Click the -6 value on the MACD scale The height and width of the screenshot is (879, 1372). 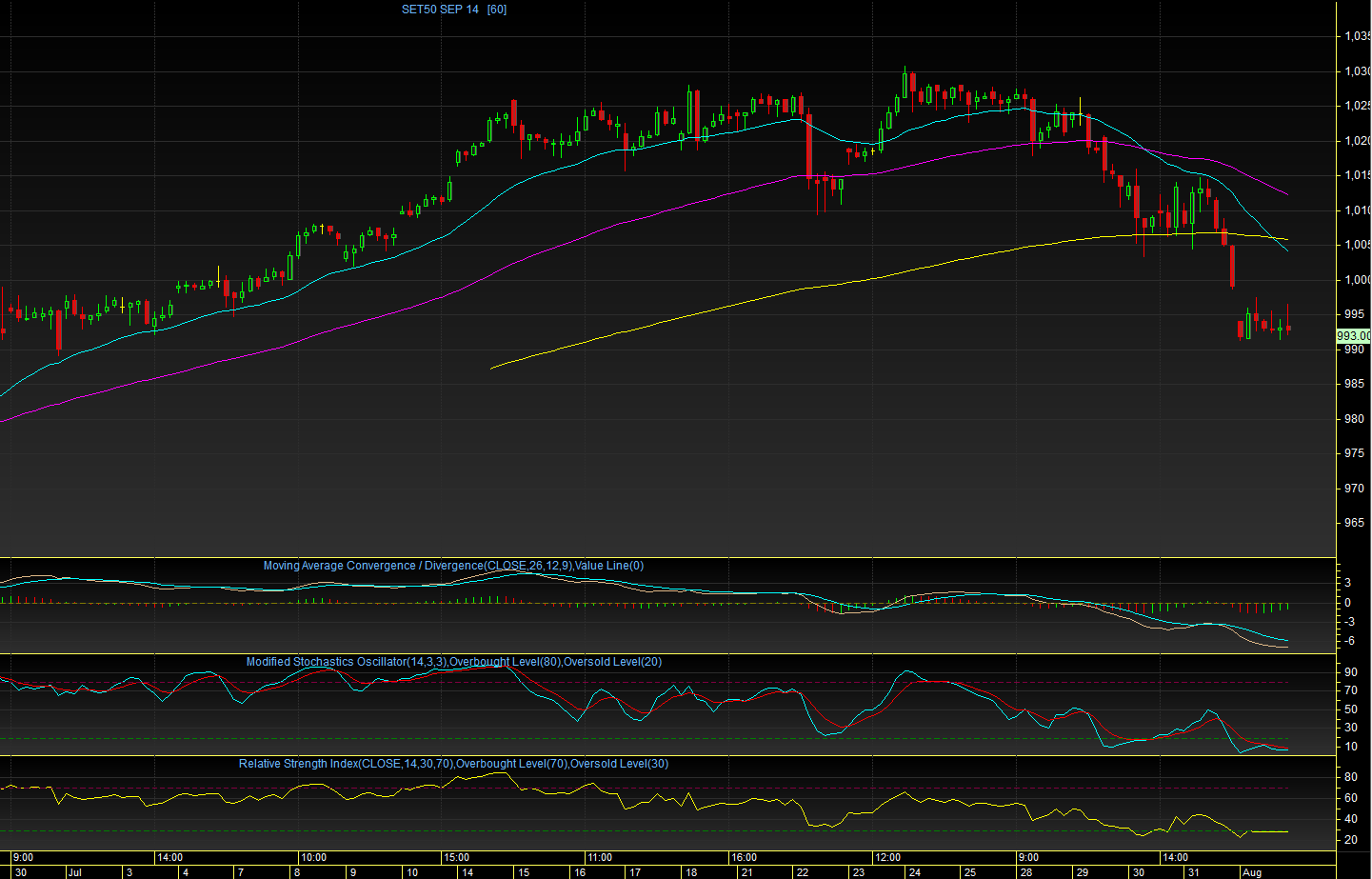tap(1348, 641)
